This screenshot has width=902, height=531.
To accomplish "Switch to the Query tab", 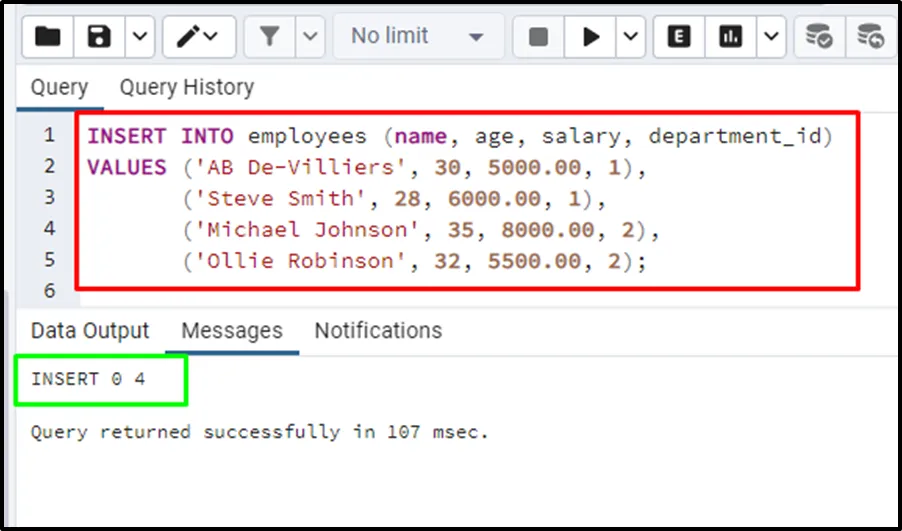I will (x=59, y=87).
